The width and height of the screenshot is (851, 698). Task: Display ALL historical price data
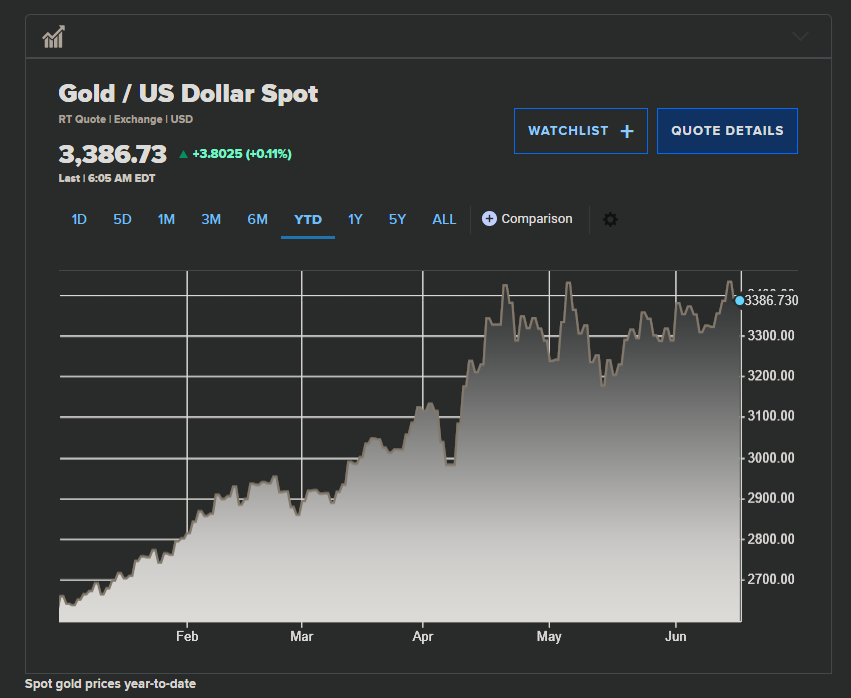tap(444, 219)
